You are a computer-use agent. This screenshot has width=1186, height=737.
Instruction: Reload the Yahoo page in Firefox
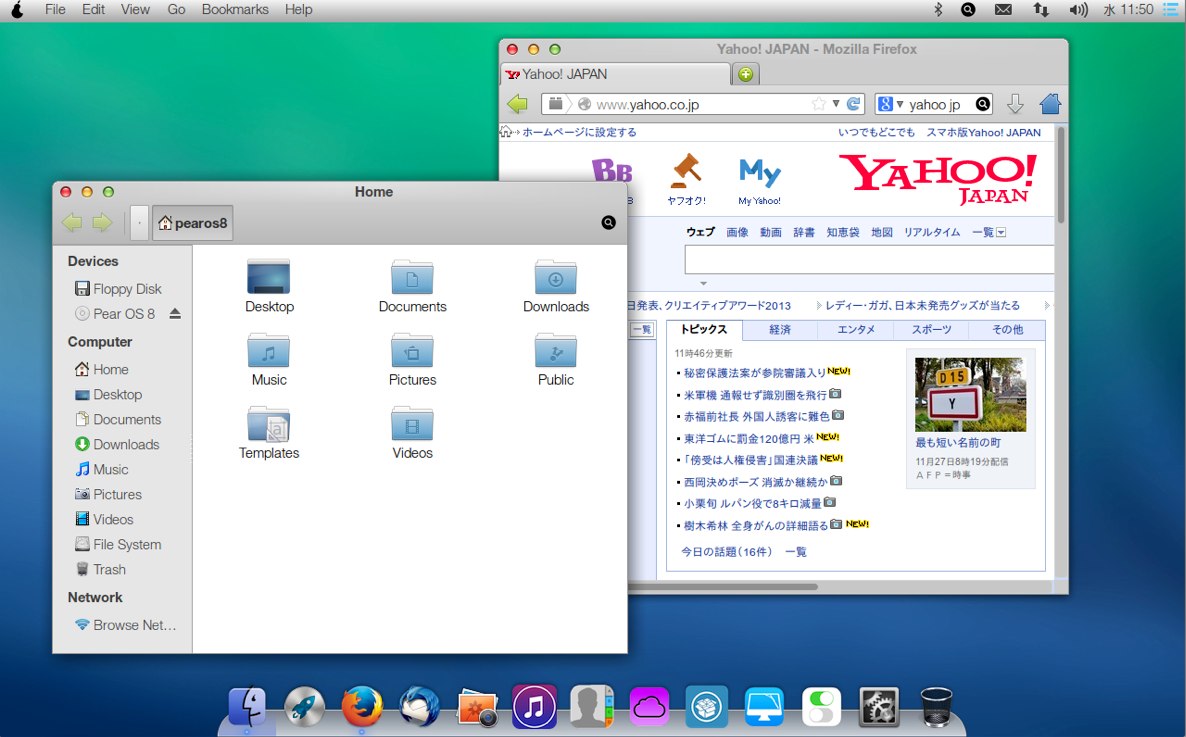853,104
